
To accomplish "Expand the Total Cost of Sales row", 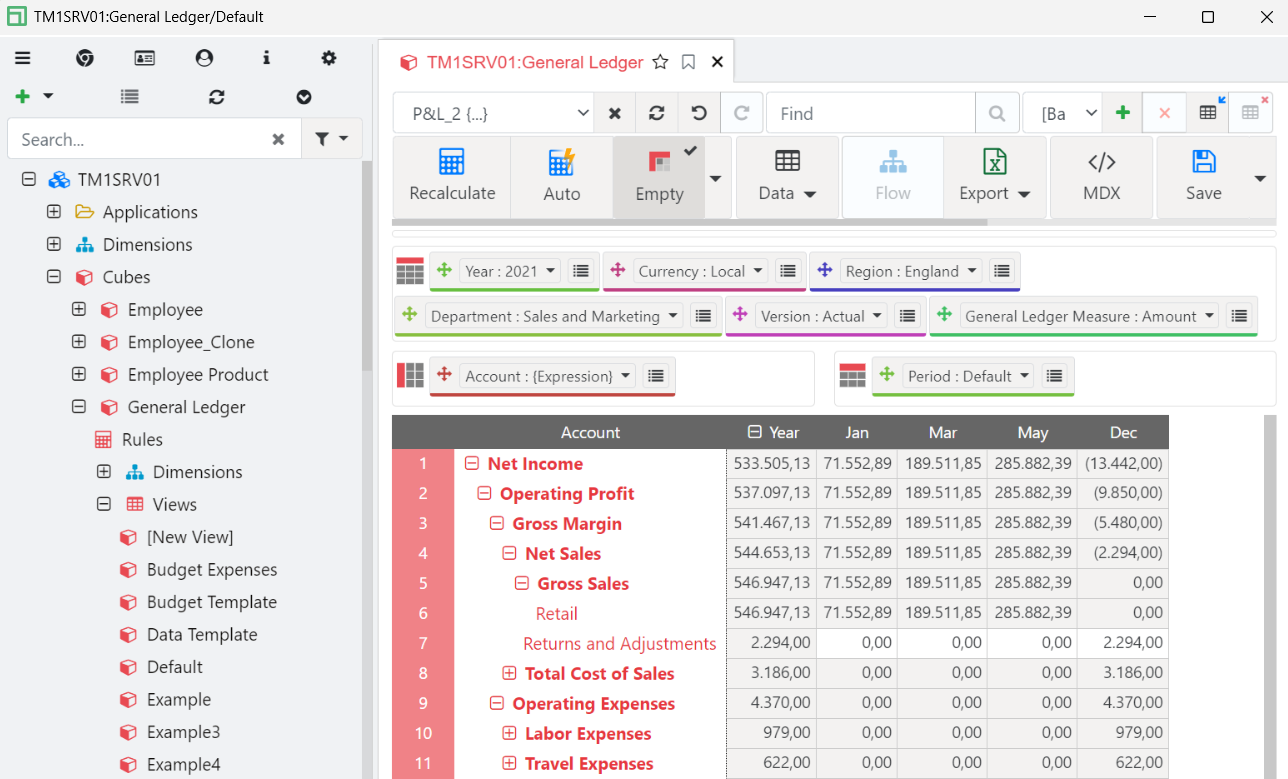I will (x=509, y=673).
